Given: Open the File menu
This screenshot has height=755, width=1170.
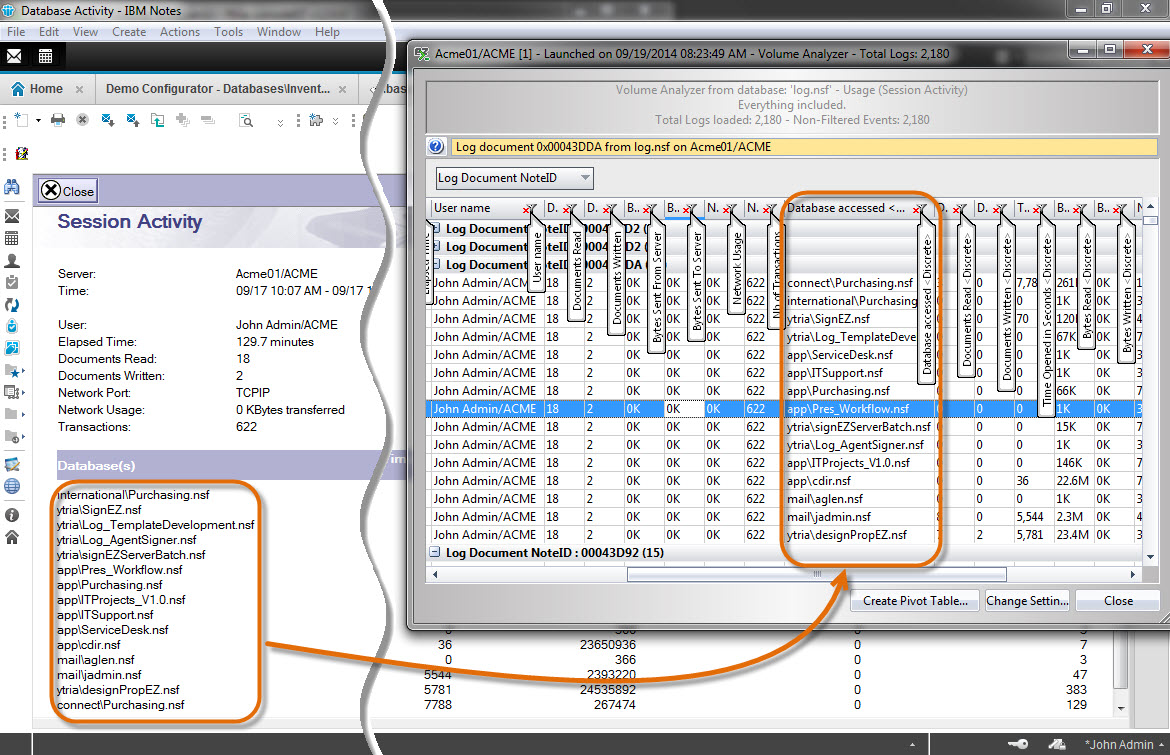Looking at the screenshot, I should [x=16, y=32].
